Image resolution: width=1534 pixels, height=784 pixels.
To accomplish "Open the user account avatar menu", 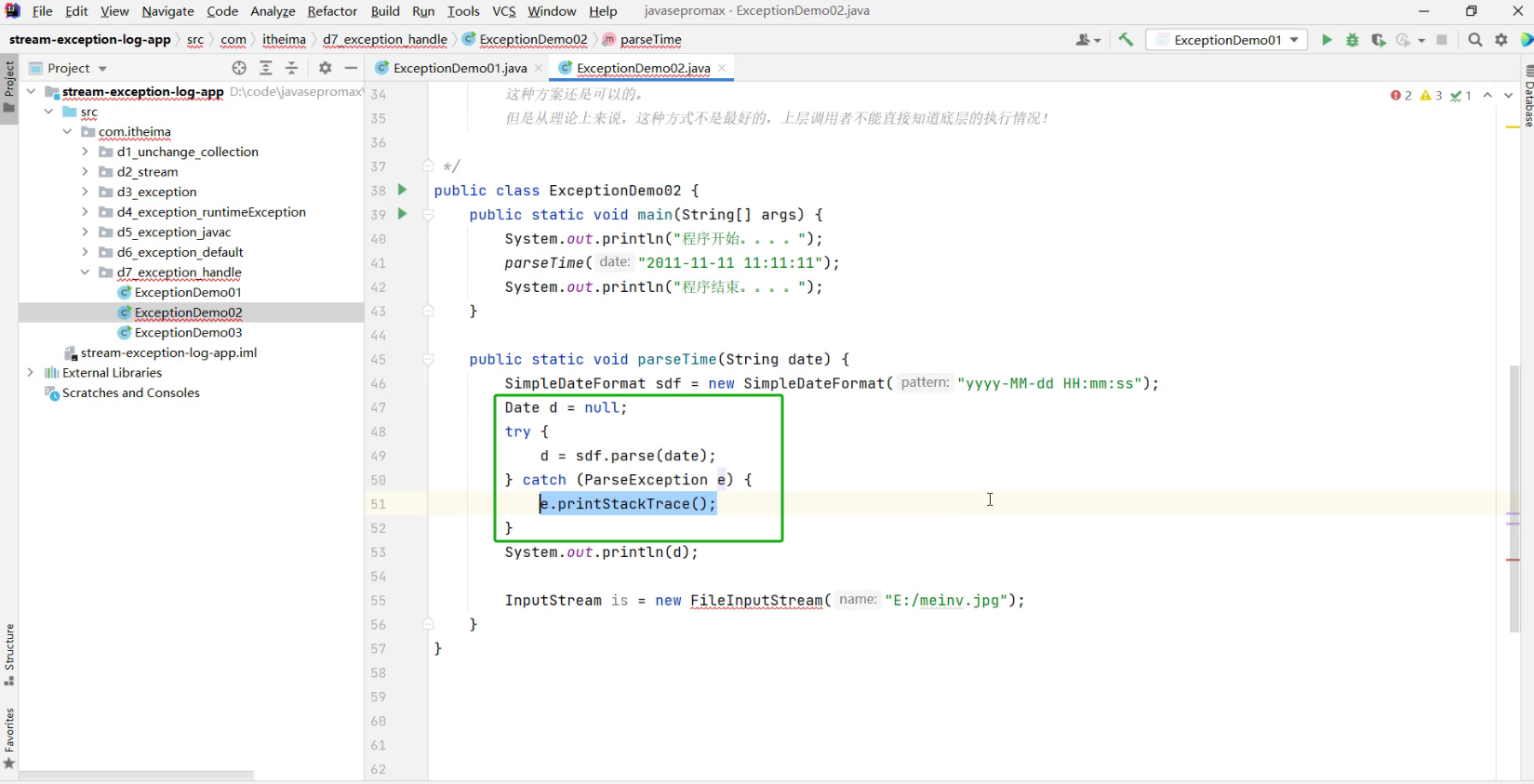I will [1087, 40].
